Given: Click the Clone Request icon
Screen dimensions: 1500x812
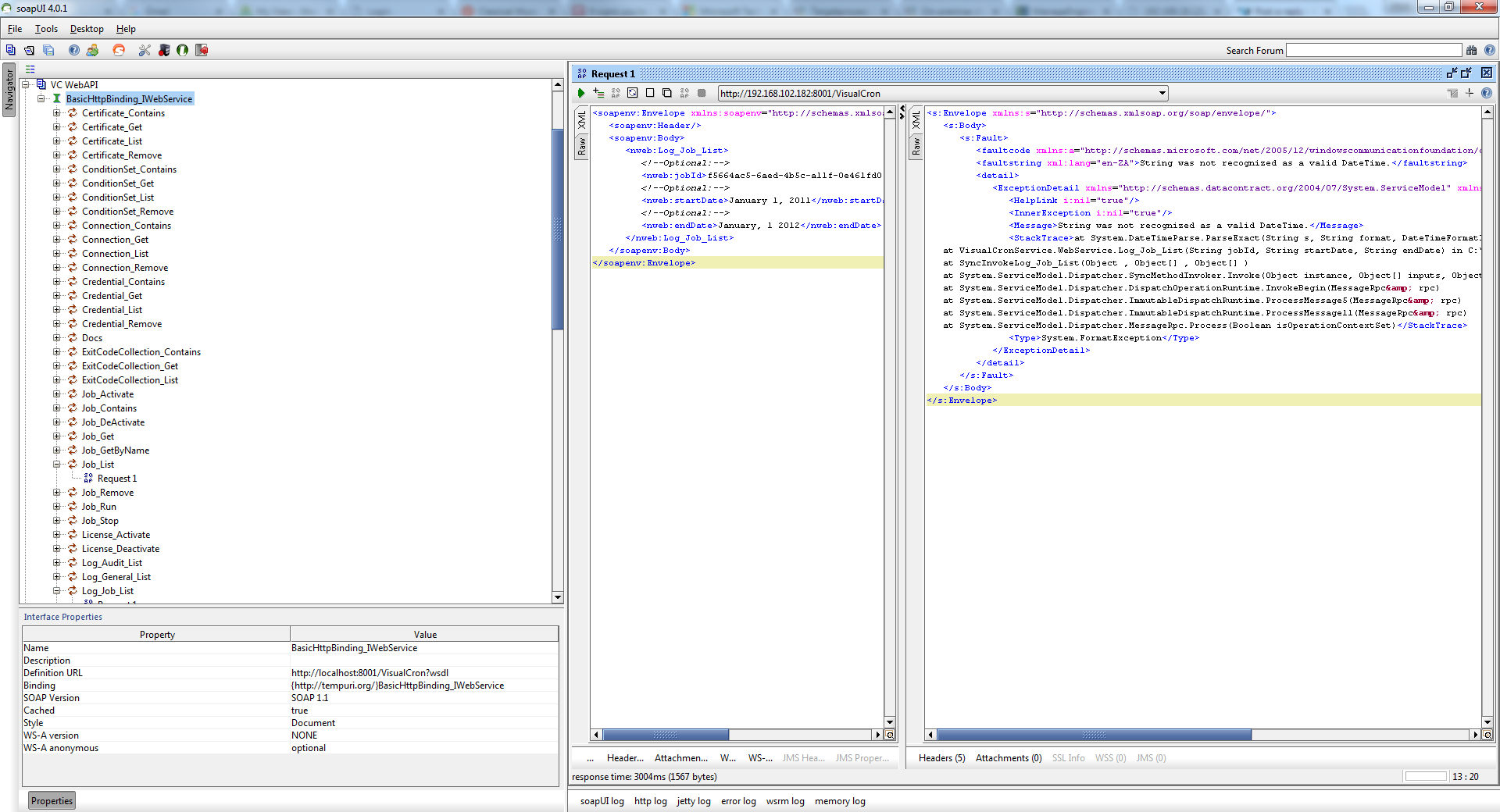Looking at the screenshot, I should tap(666, 93).
